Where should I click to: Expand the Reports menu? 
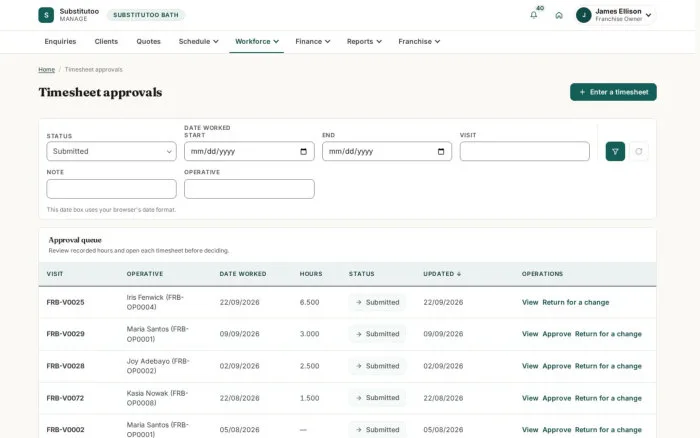(x=364, y=42)
